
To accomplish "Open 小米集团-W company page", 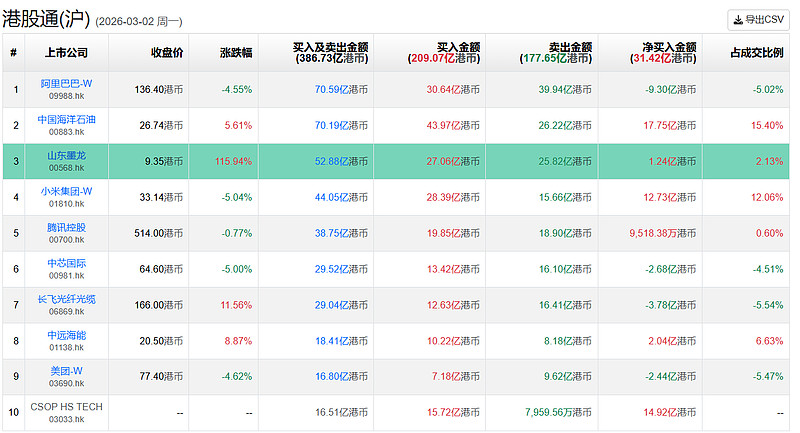I will pyautogui.click(x=66, y=191).
